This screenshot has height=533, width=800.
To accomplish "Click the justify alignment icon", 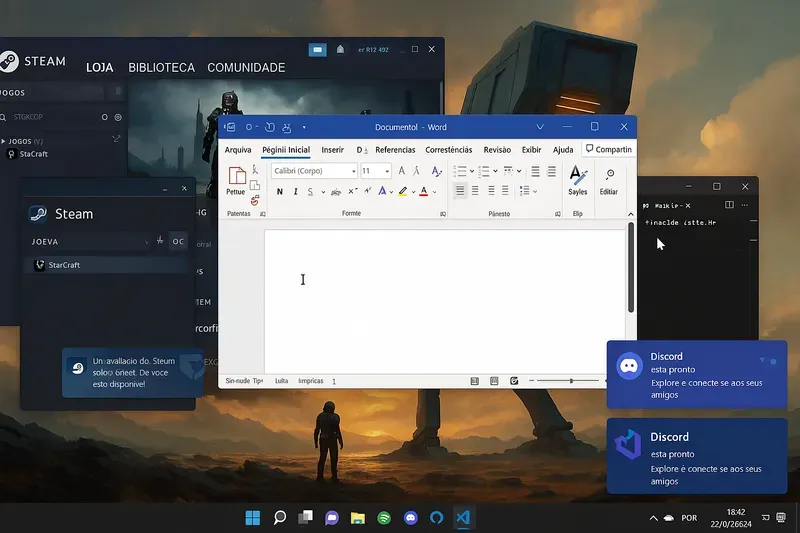I will (505, 191).
